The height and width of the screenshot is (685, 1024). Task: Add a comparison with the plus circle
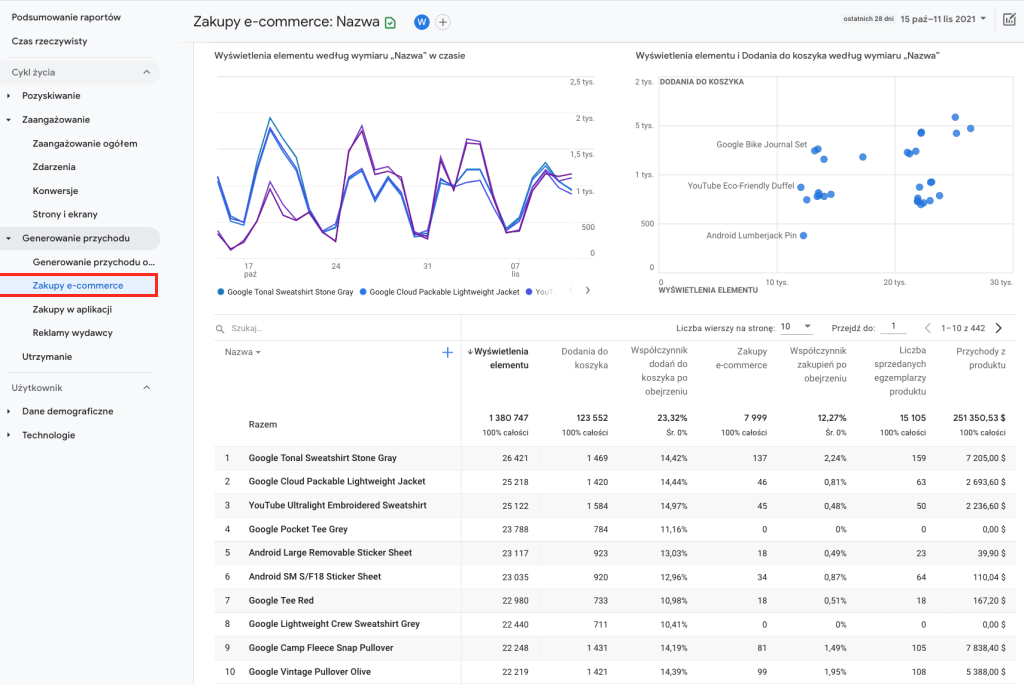pos(443,22)
